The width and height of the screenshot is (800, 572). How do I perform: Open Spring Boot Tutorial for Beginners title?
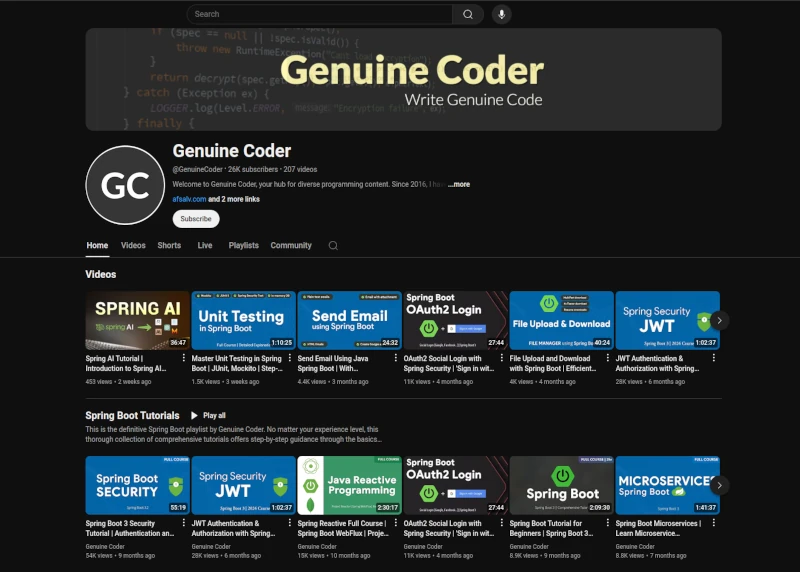pos(551,528)
